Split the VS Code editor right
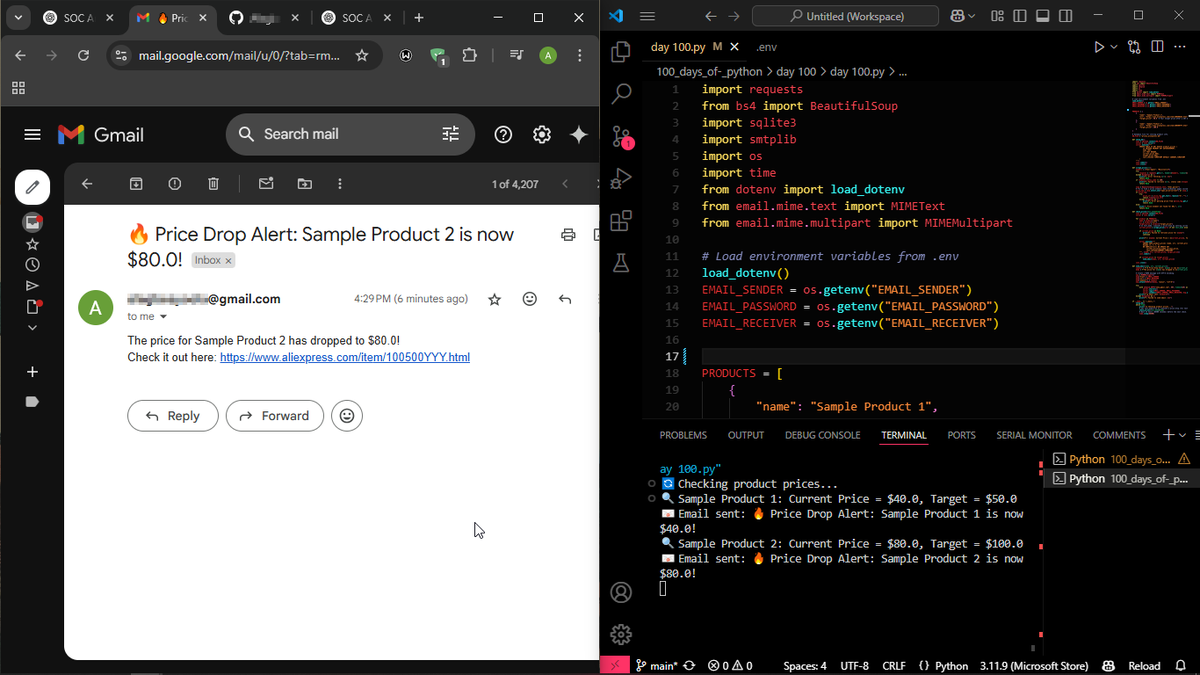Screen dimensions: 1200x675 (x=1157, y=47)
